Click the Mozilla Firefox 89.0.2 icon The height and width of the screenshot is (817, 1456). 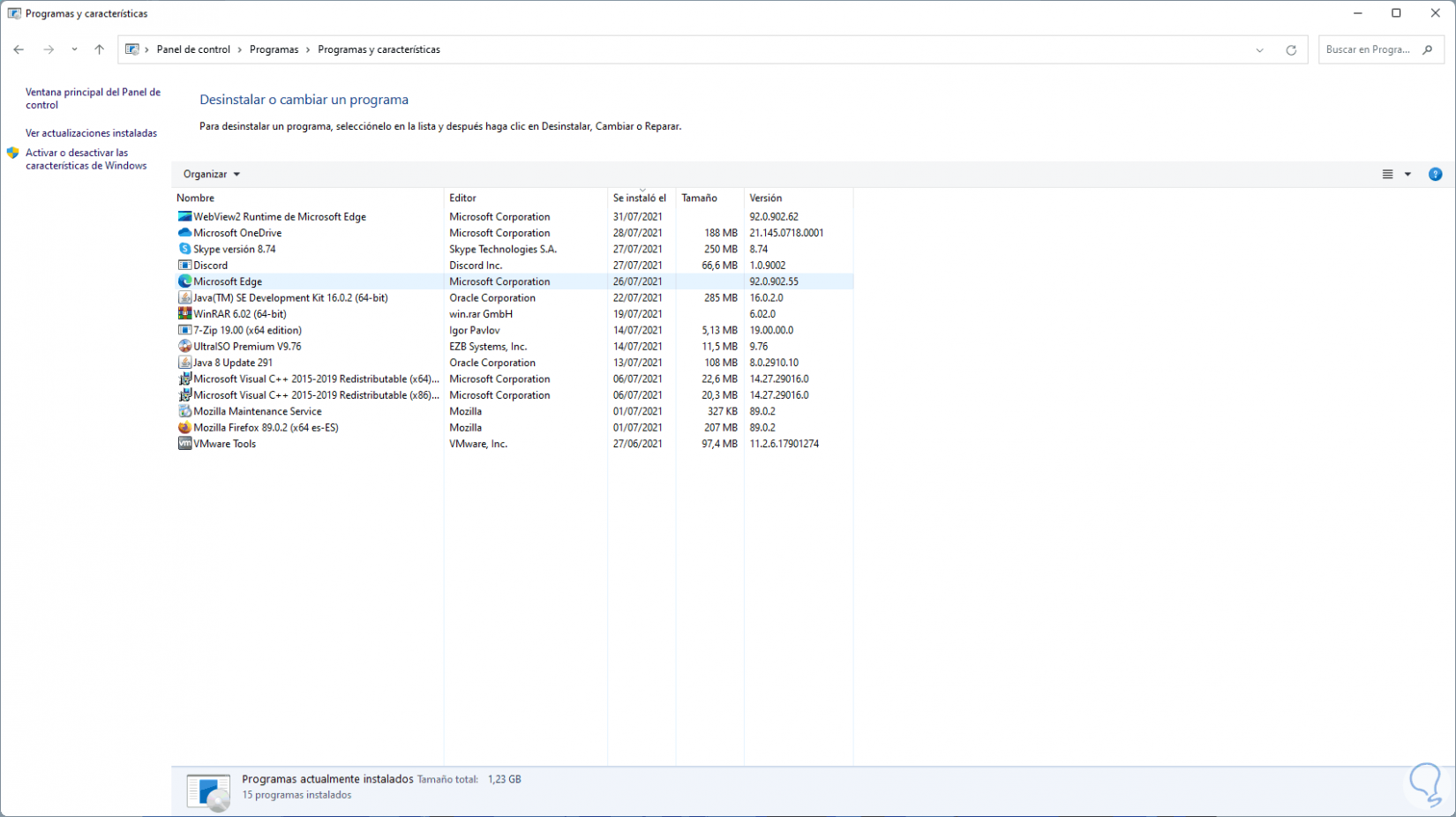pos(184,427)
